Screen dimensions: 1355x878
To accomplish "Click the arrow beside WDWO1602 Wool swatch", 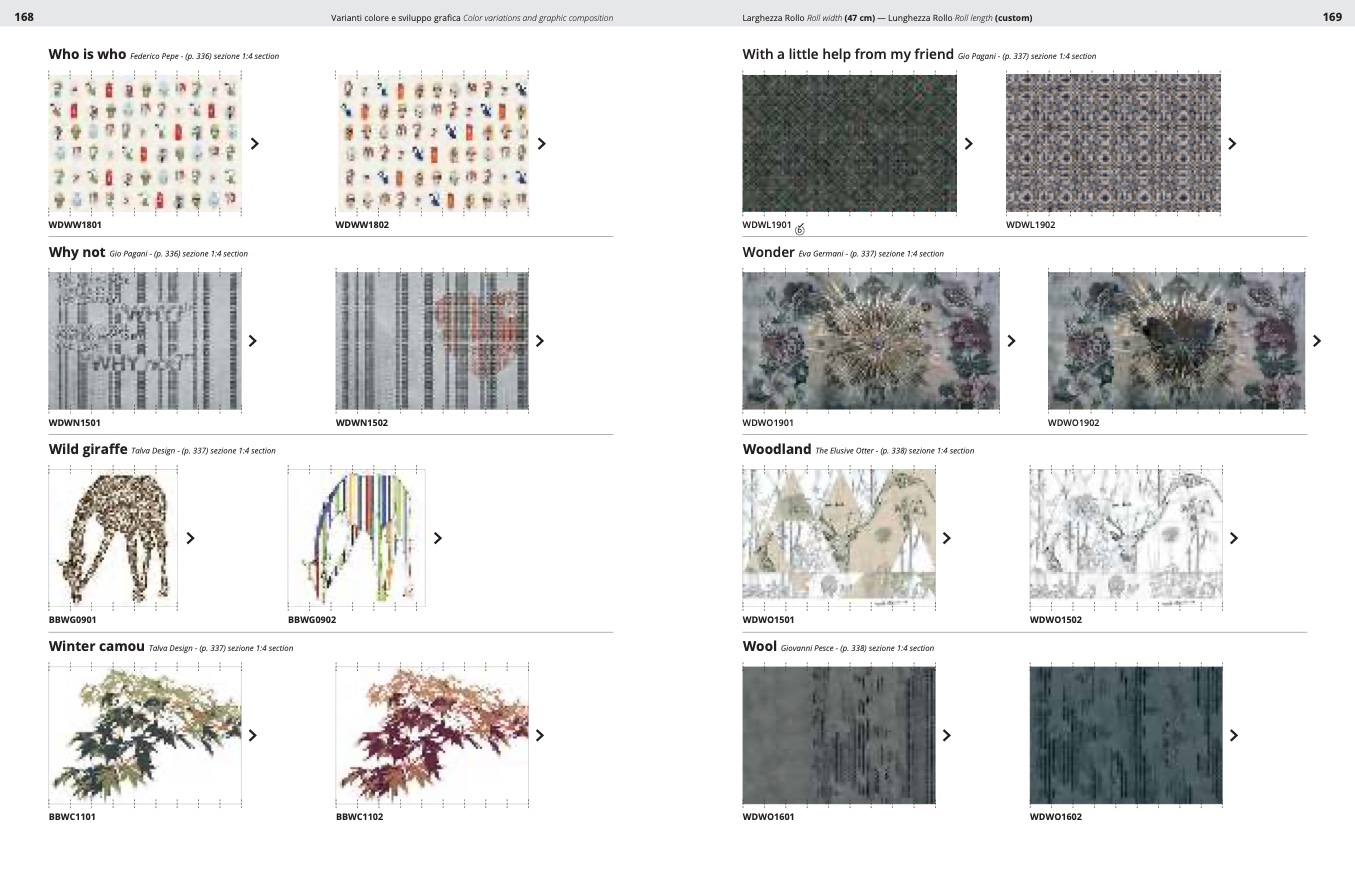I will (x=1234, y=736).
